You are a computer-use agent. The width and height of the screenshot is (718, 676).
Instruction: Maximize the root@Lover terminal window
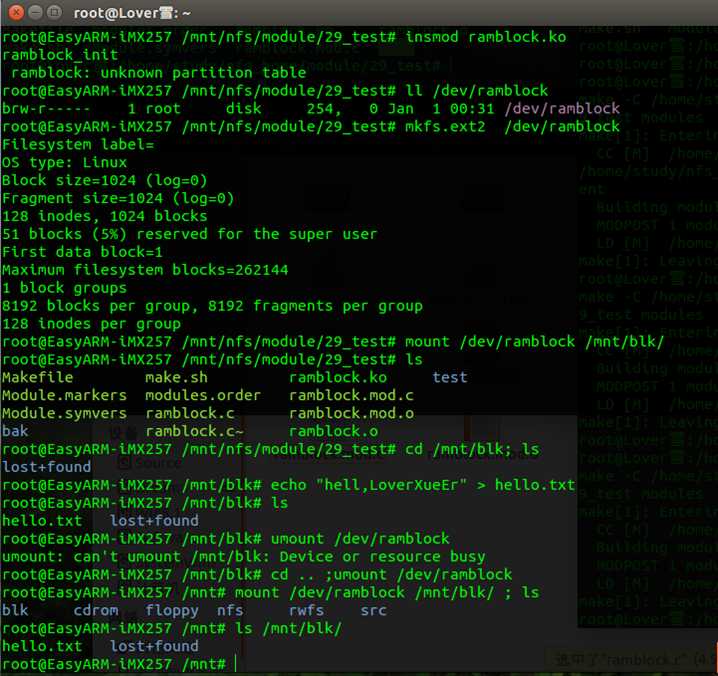pyautogui.click(x=54, y=12)
